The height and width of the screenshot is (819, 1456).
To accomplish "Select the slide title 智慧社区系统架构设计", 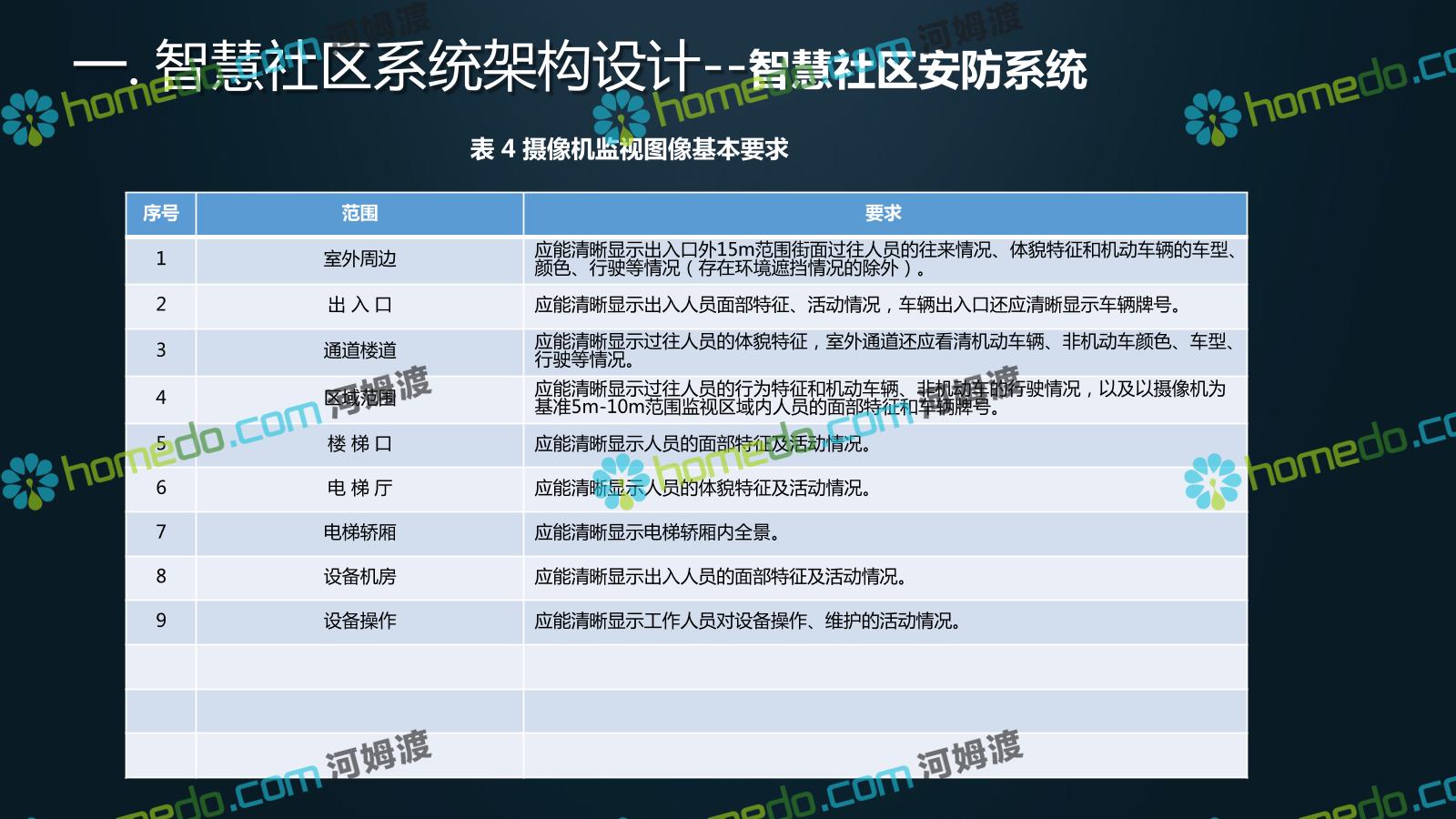I will [x=428, y=66].
